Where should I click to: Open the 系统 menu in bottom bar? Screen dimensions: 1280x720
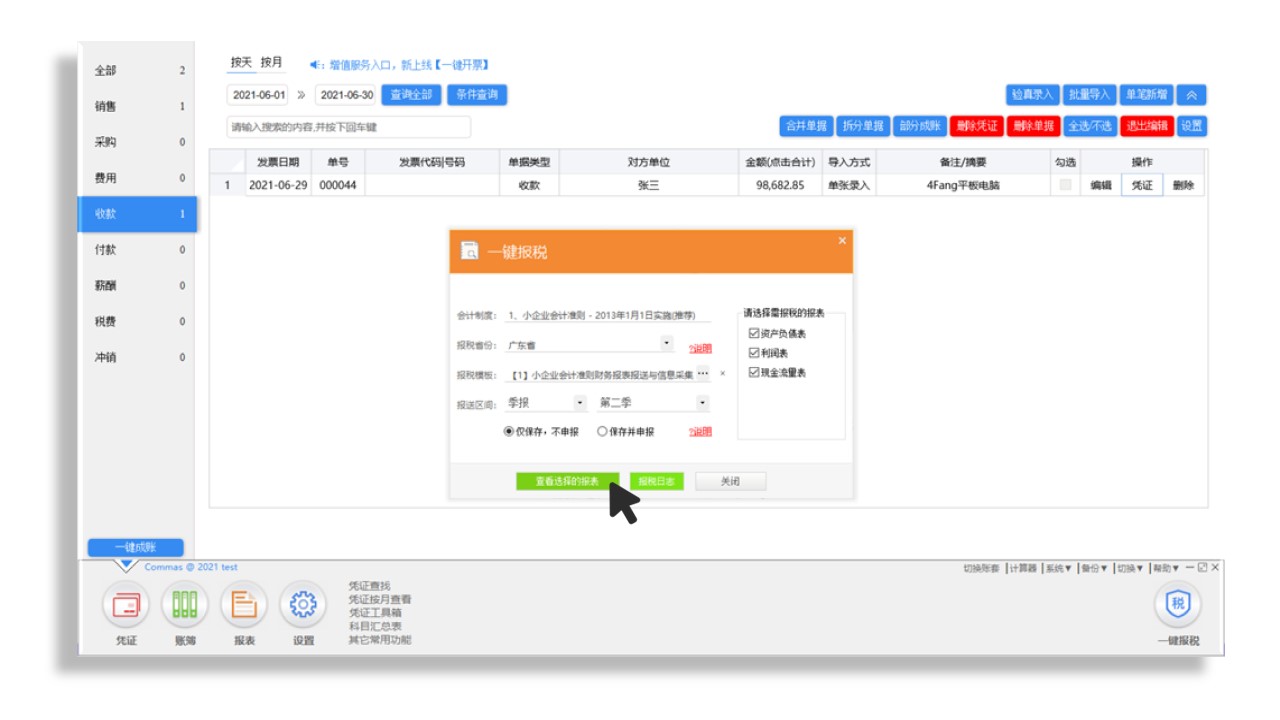pyautogui.click(x=1057, y=568)
